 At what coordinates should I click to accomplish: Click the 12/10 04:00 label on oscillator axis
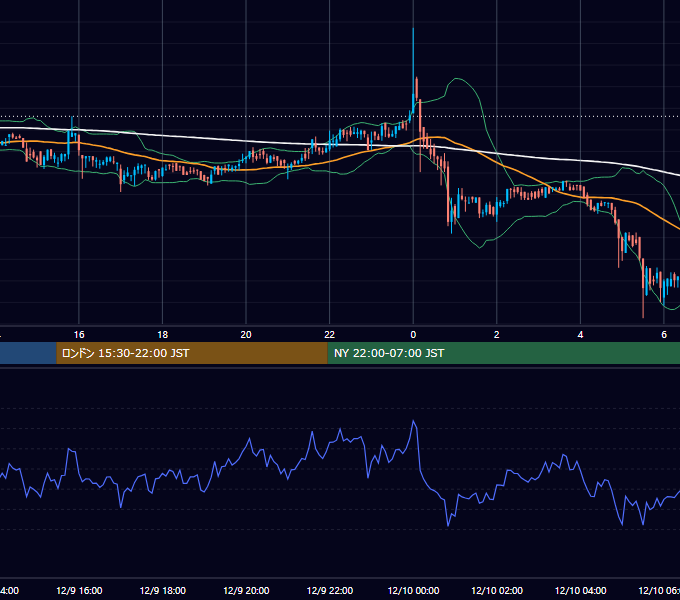[x=581, y=590]
